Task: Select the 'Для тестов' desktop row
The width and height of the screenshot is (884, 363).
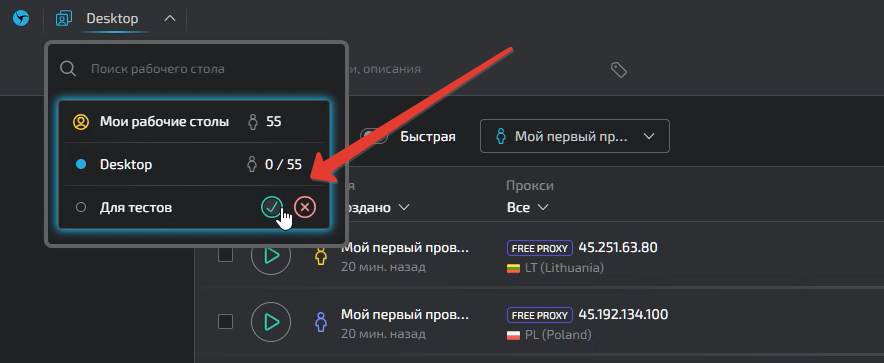Action: pyautogui.click(x=195, y=207)
